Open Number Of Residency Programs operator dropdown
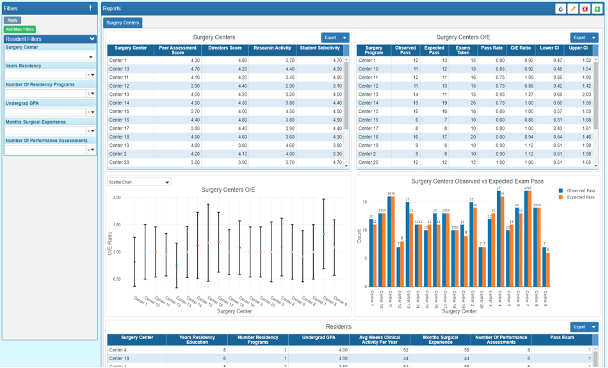This screenshot has width=608, height=368. 91,93
